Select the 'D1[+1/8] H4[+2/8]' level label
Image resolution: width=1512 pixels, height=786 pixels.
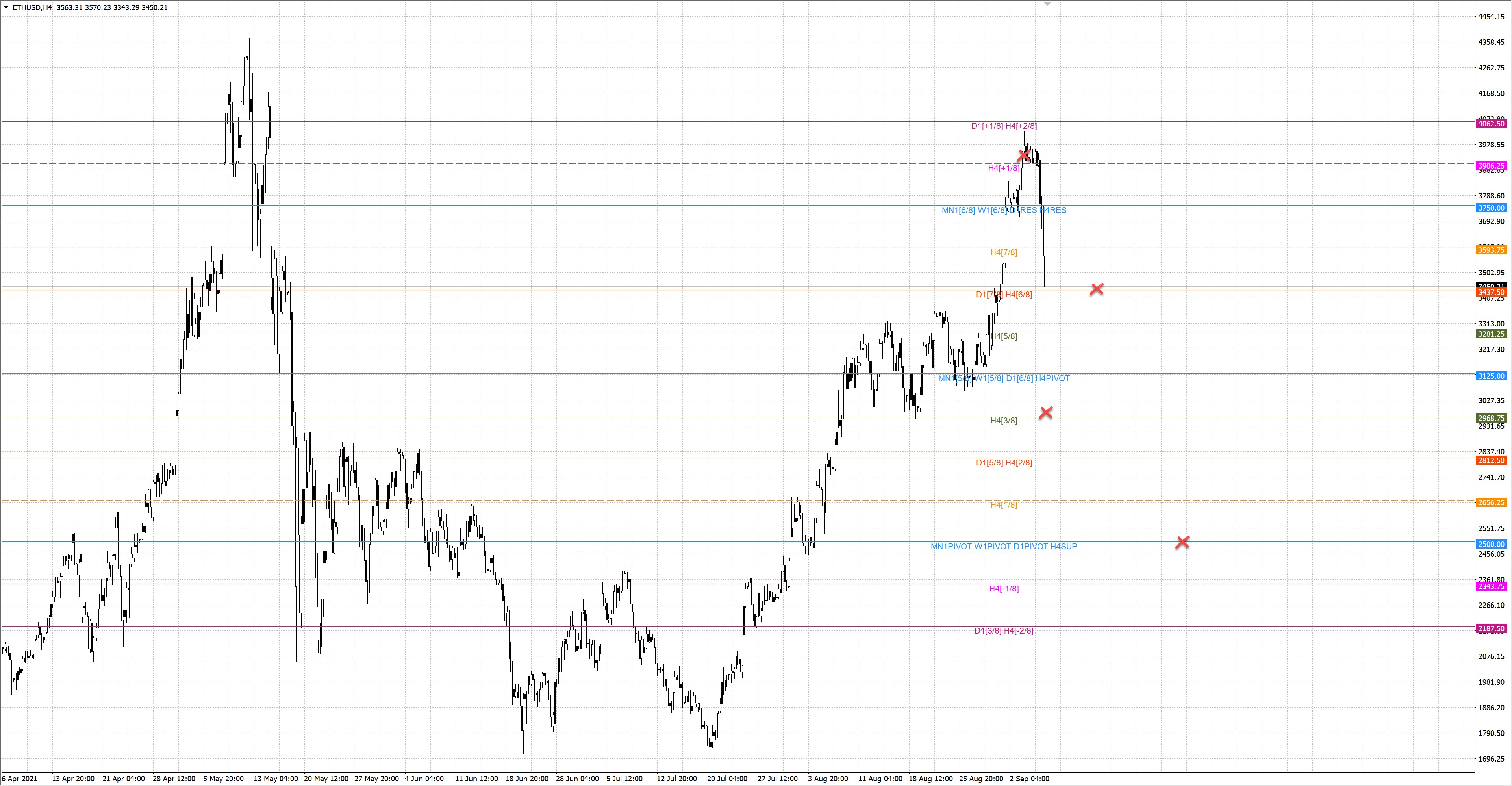1004,126
